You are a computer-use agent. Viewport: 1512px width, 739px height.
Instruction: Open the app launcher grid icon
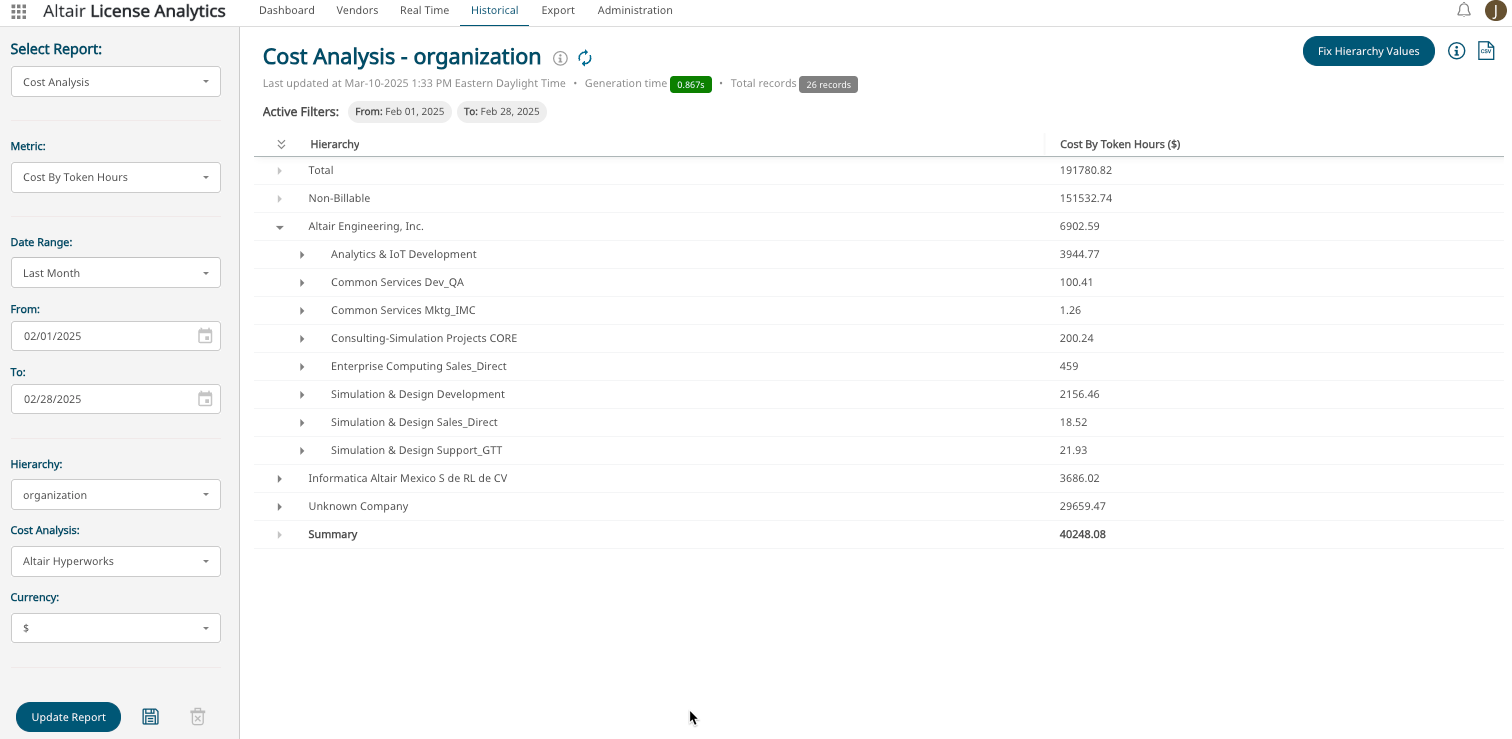pyautogui.click(x=18, y=11)
